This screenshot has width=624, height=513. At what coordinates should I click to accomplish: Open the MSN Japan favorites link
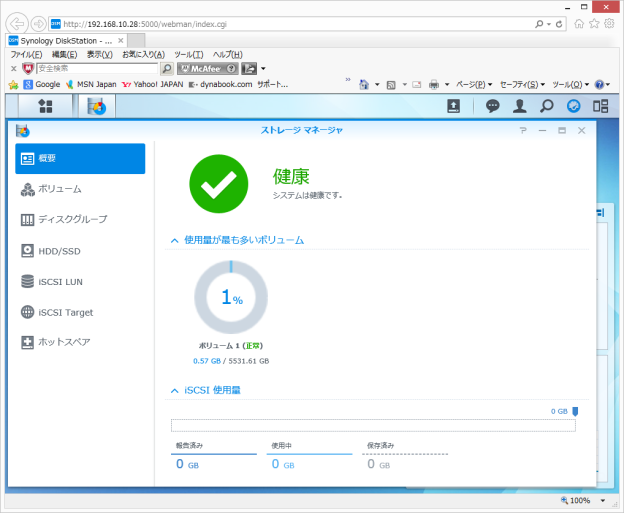[x=91, y=84]
